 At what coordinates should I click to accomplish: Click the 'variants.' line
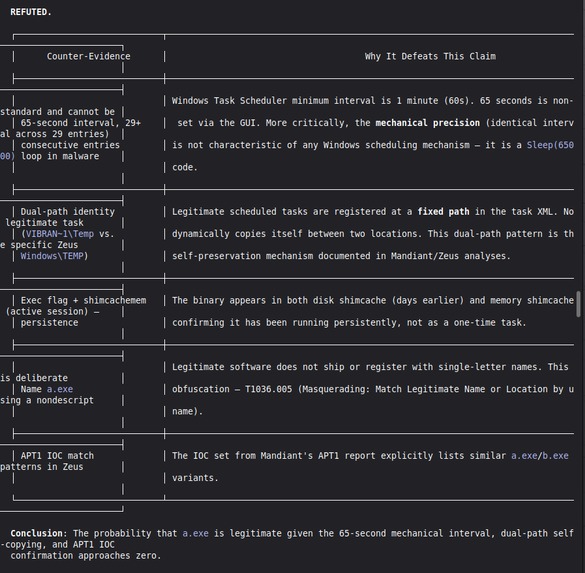(x=195, y=478)
